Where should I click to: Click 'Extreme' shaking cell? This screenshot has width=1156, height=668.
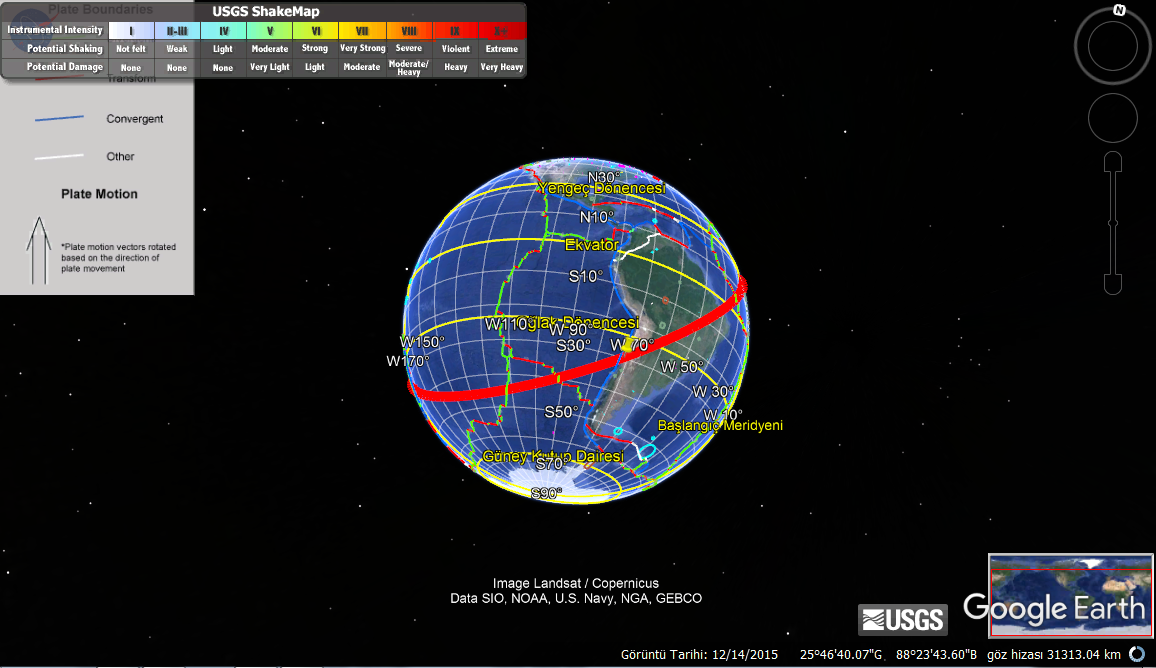[x=501, y=49]
